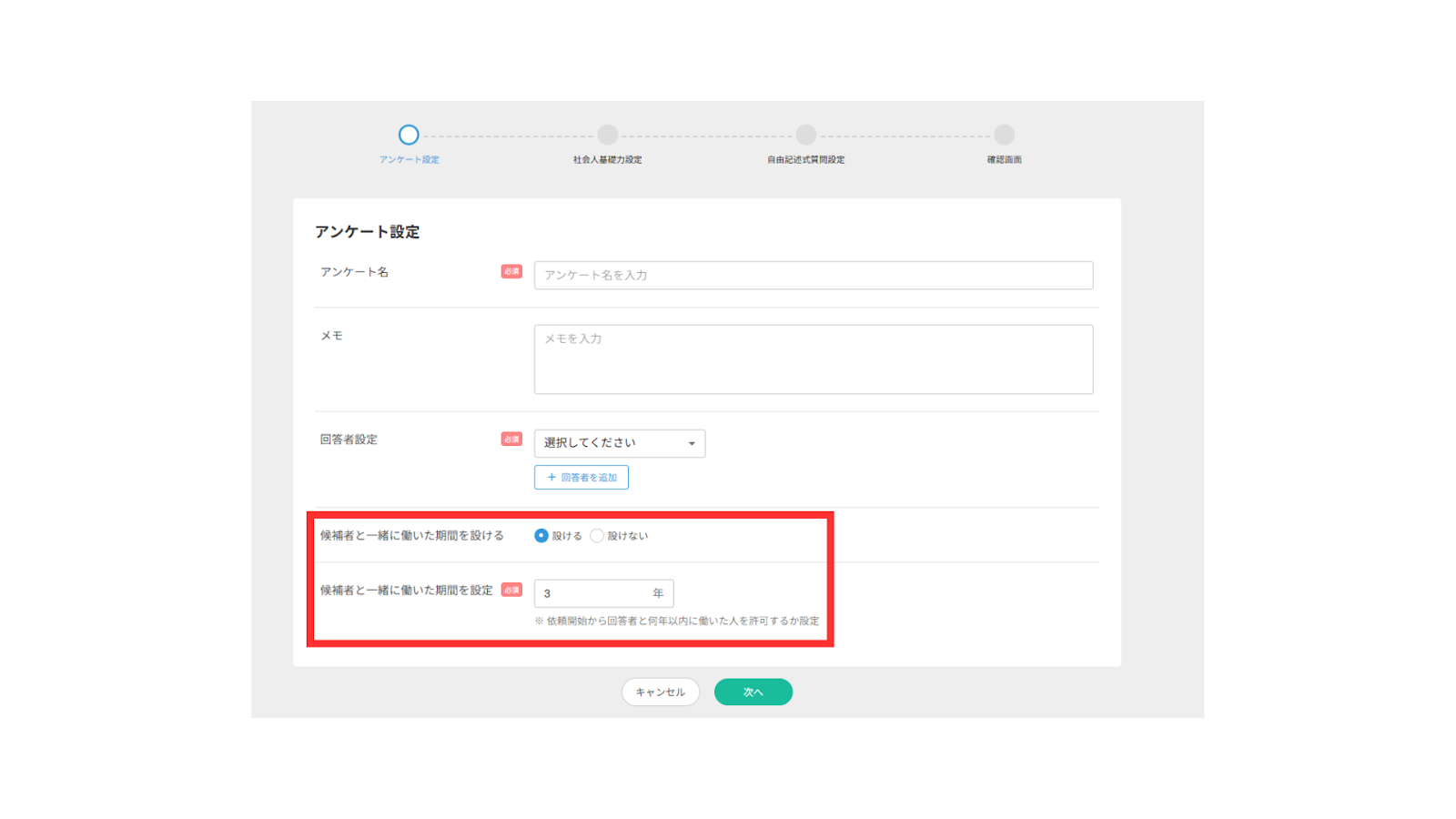
Task: Click the 社会人基礎力設定 step circle
Action: coord(608,135)
